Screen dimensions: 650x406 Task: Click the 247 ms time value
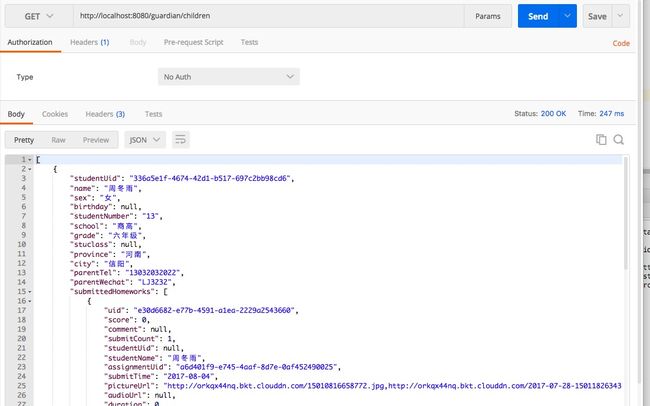click(611, 114)
